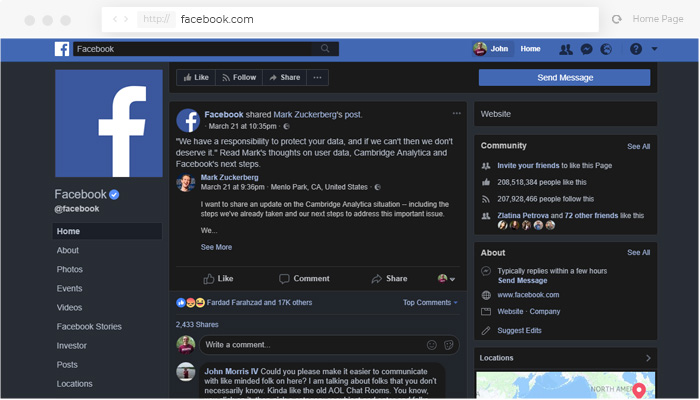Click See All in the About panel
The image size is (700, 400).
coord(638,253)
